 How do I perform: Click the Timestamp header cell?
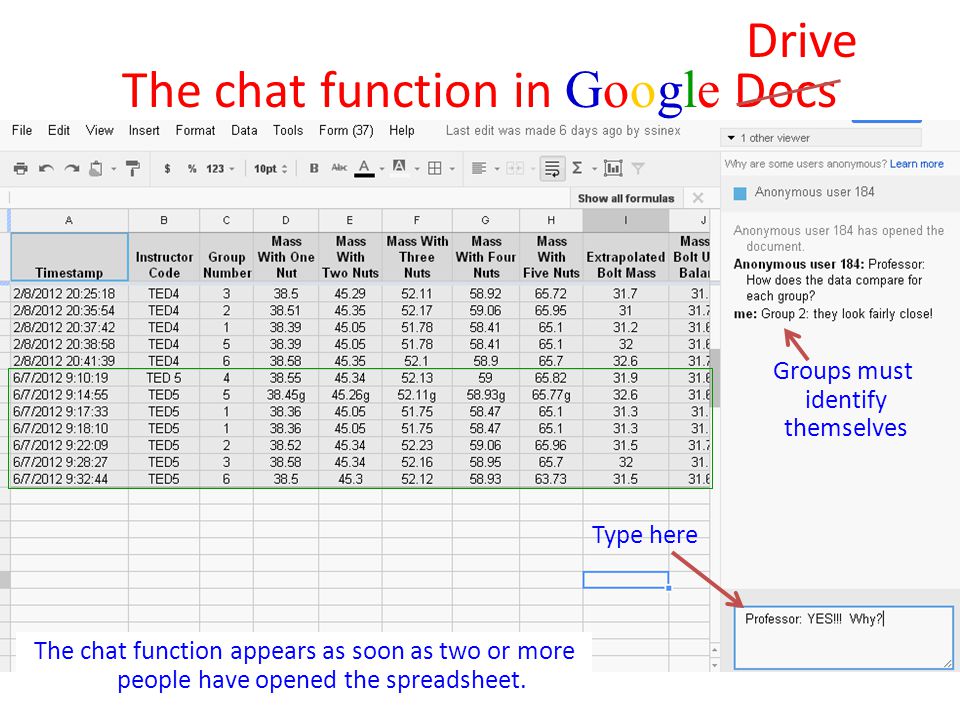coord(69,257)
